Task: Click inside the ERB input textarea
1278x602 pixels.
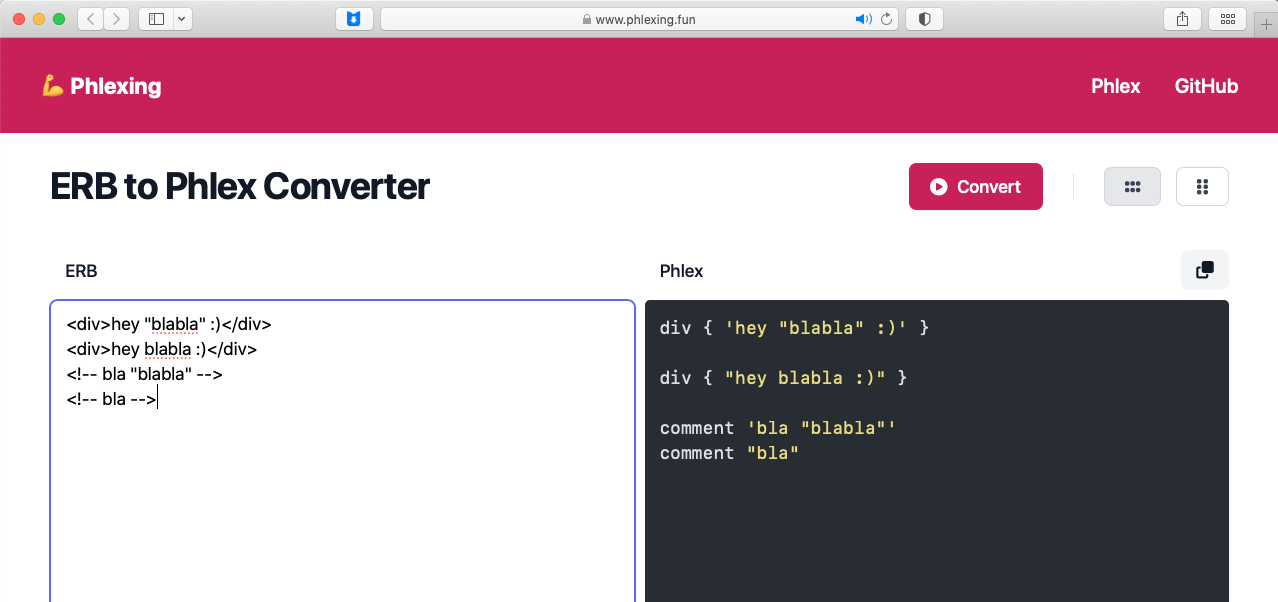Action: (x=342, y=451)
